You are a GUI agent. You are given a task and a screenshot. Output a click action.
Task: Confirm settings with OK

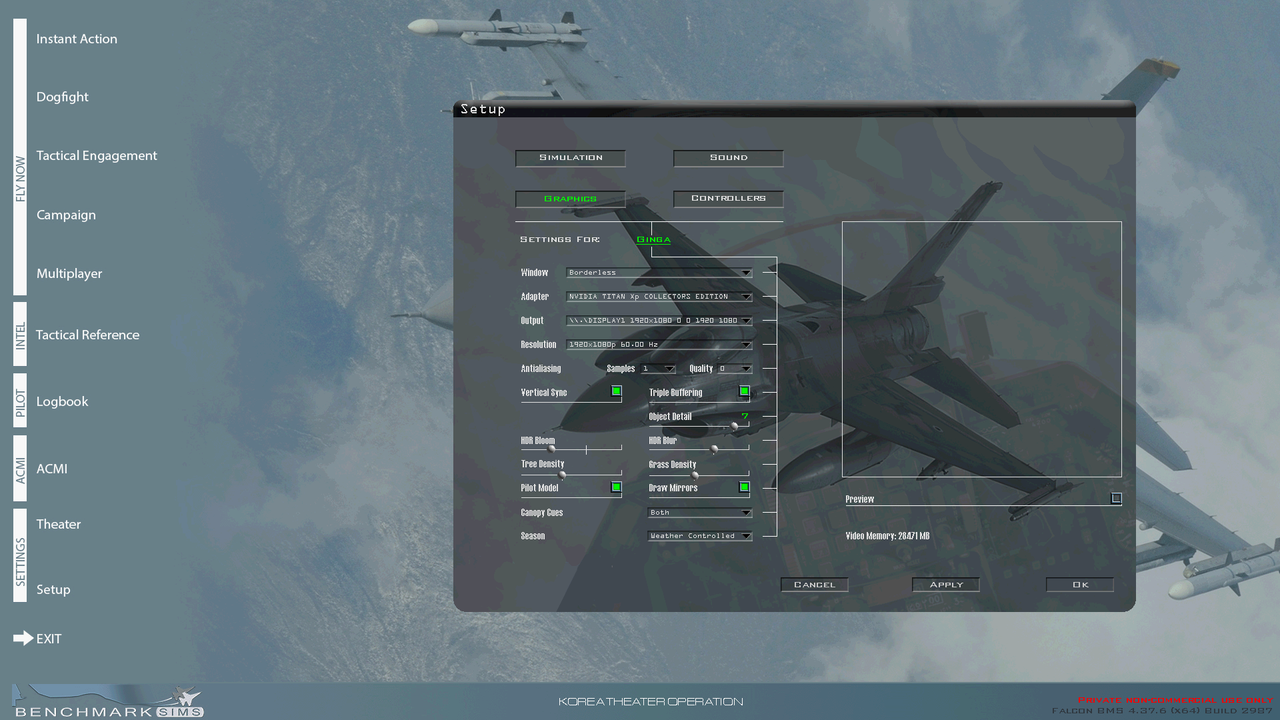click(x=1080, y=585)
